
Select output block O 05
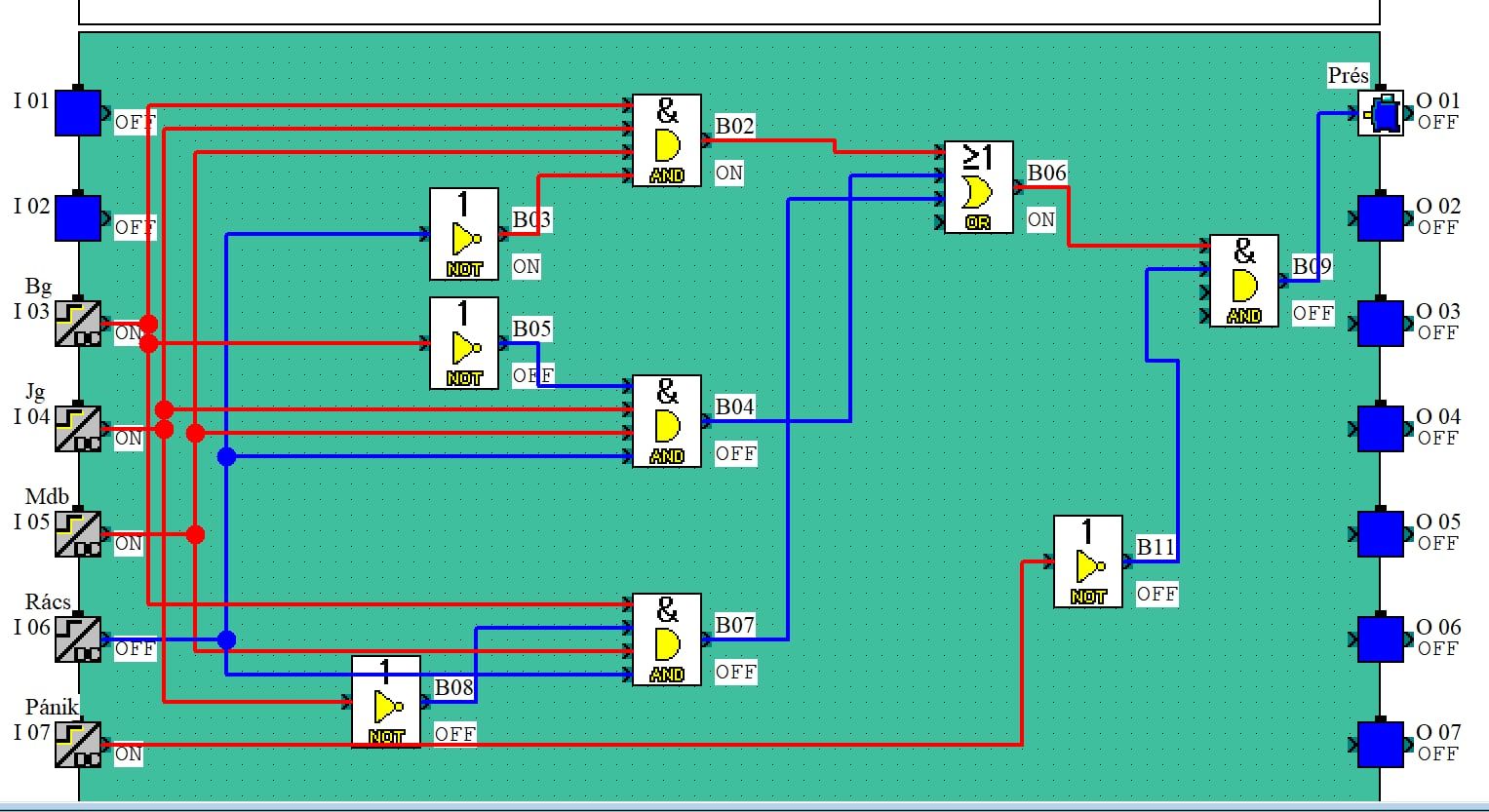pos(1381,533)
